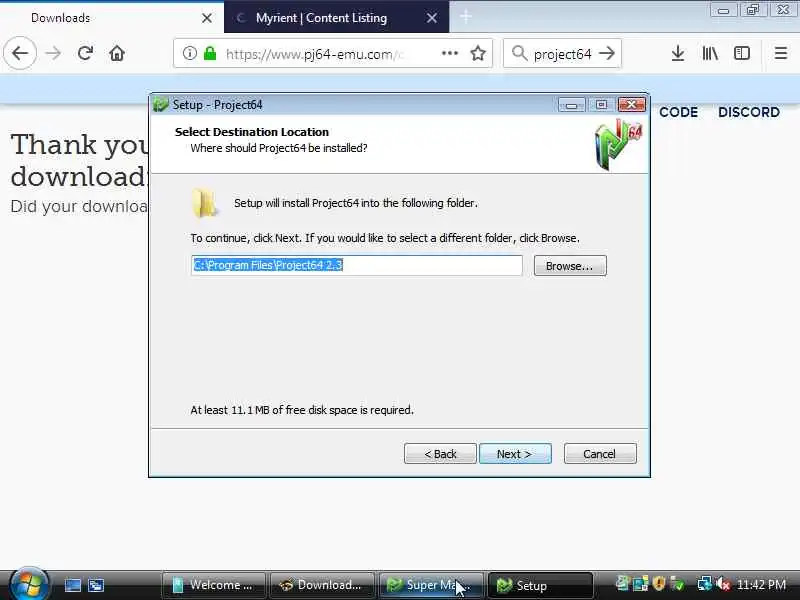800x600 pixels.
Task: Click the green padlock security icon
Action: (x=210, y=53)
